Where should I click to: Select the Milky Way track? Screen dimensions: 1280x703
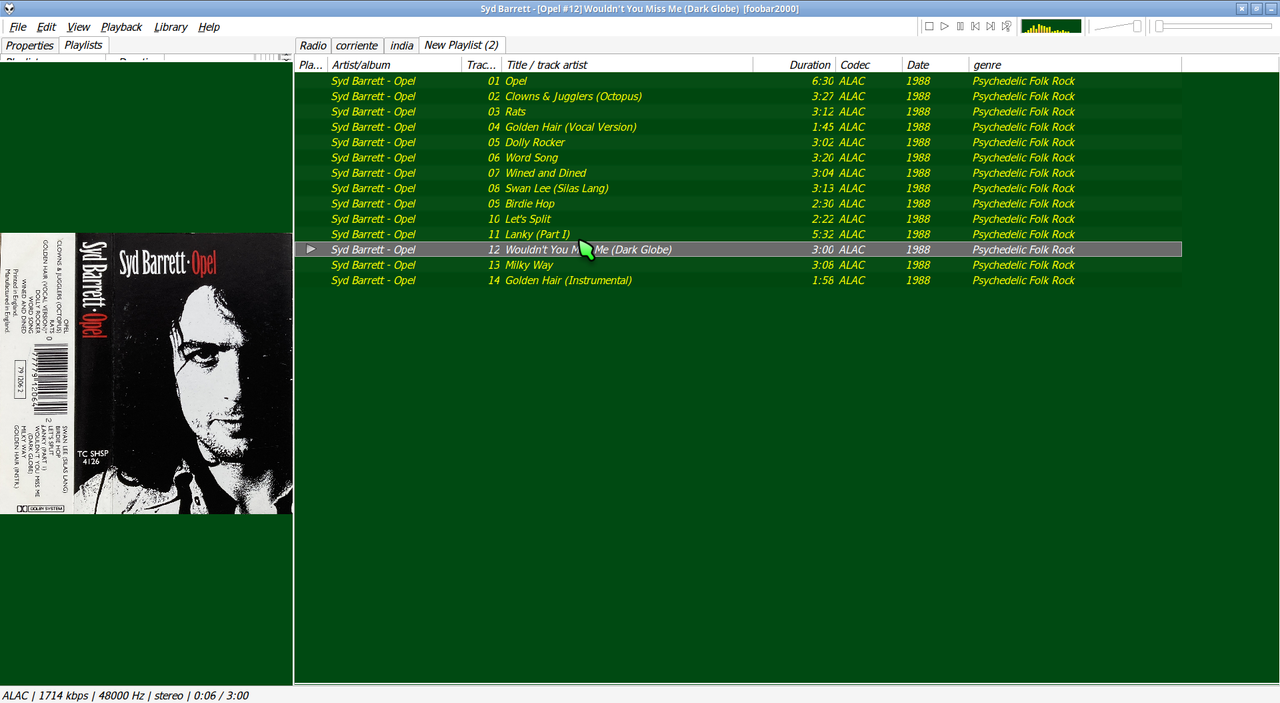pos(738,265)
